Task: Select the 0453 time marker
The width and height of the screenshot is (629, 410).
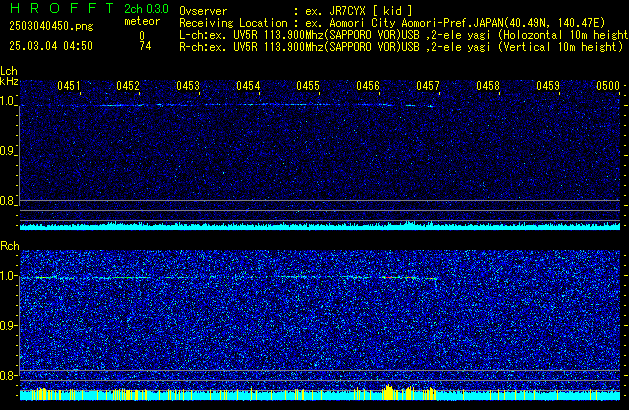Action: coord(188,86)
